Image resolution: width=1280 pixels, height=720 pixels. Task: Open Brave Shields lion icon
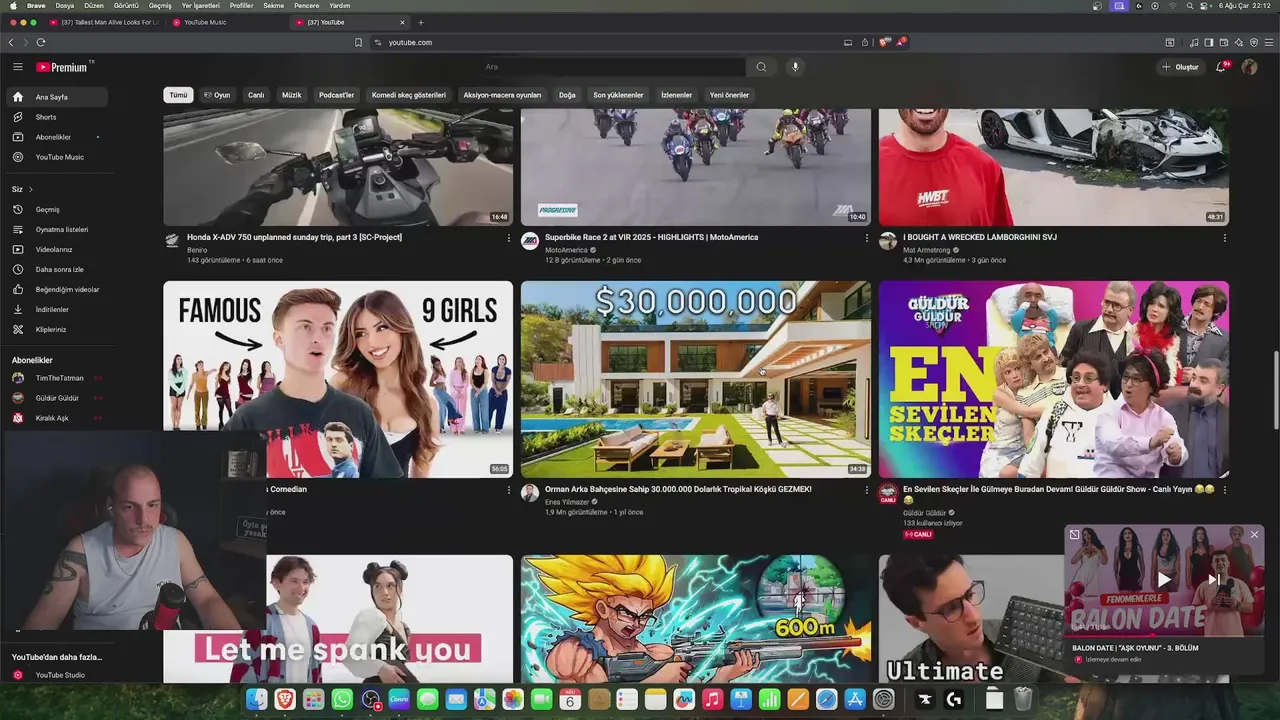pos(884,42)
